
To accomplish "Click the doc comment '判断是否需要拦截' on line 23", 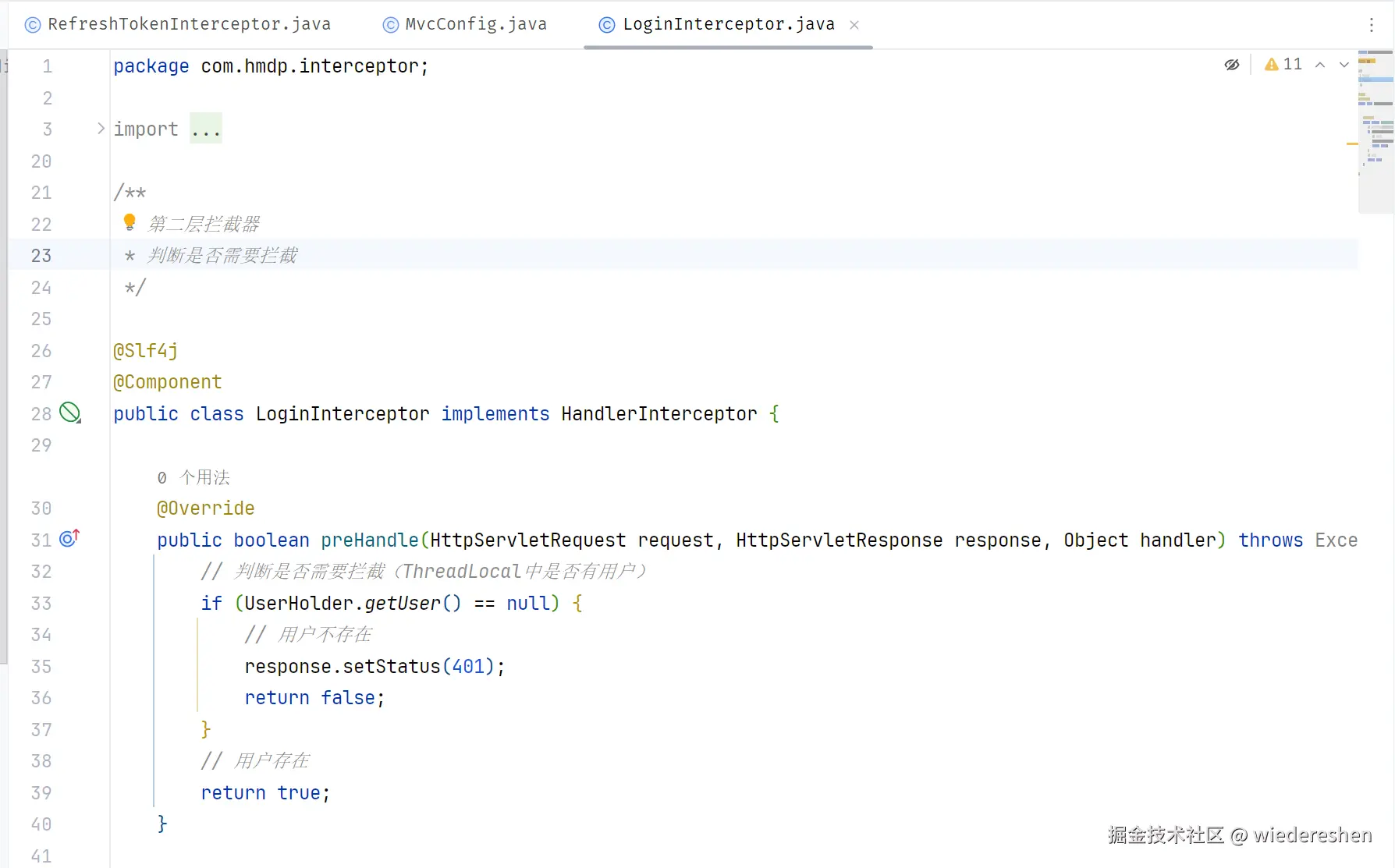I will 222,256.
